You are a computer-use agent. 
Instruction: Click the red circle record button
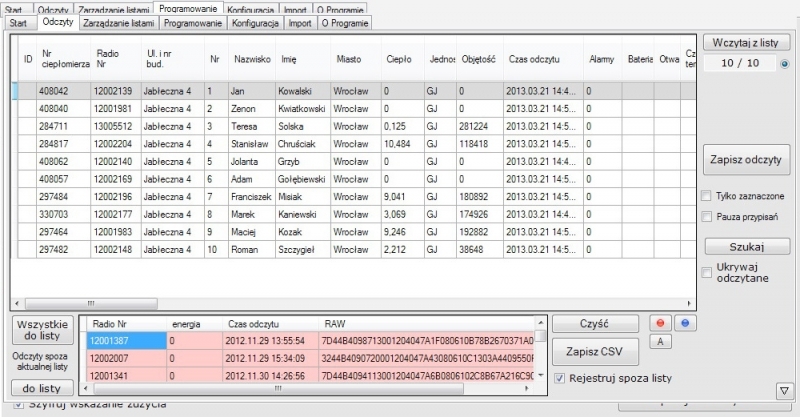coord(660,324)
